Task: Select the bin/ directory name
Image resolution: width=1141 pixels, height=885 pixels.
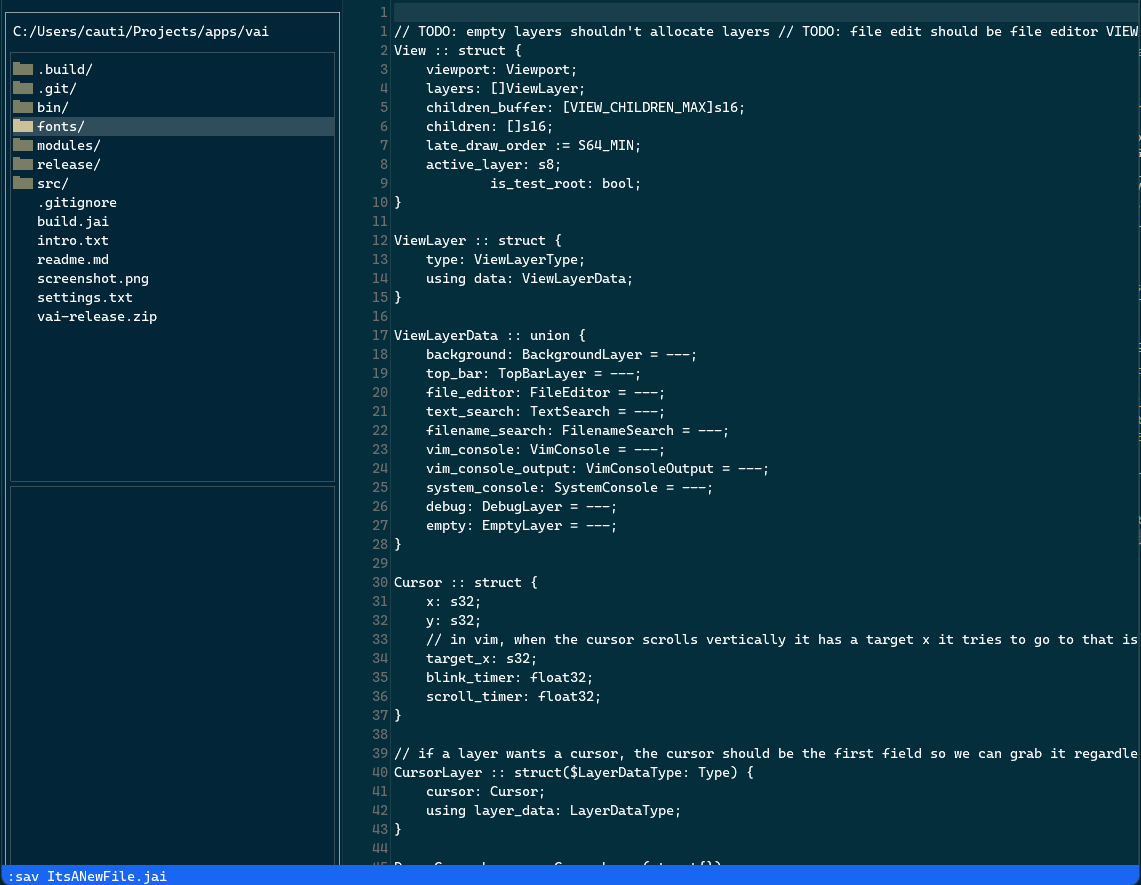Action: [x=52, y=108]
